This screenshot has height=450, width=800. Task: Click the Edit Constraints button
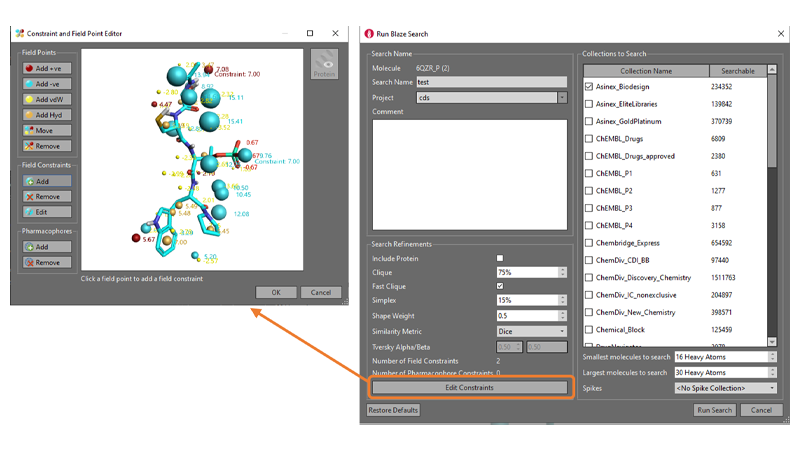(469, 388)
